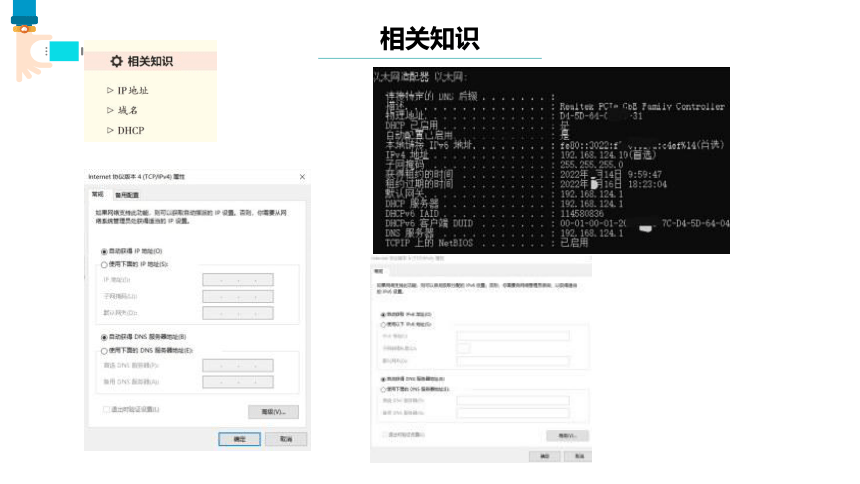Toggle validate on exit checkbox in IPv6 dialog
The image size is (860, 484).
coord(384,435)
